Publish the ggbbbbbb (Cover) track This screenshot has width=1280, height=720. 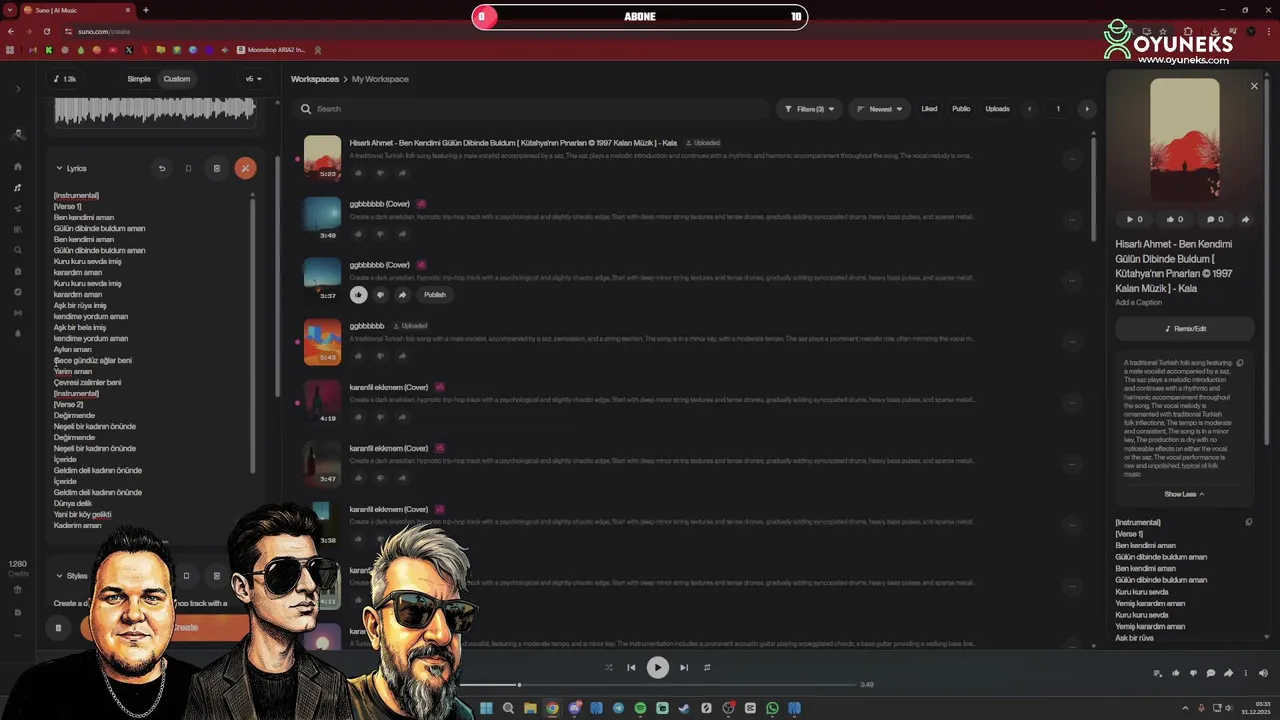click(x=435, y=295)
